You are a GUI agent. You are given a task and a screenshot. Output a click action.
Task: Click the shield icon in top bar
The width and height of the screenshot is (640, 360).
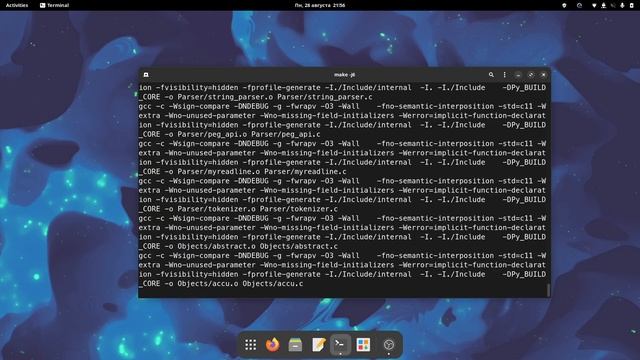pos(564,5)
